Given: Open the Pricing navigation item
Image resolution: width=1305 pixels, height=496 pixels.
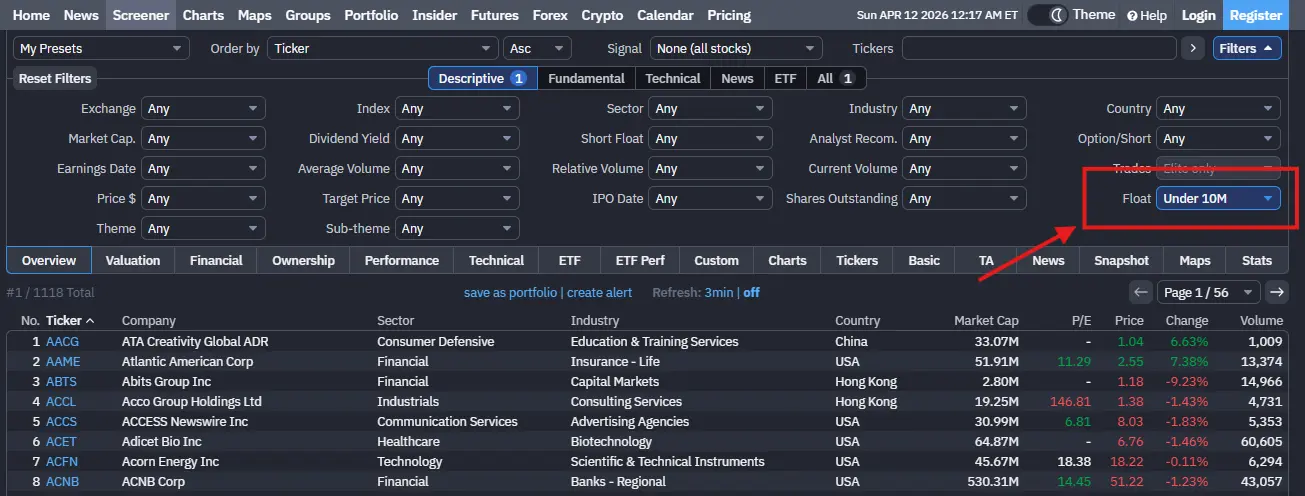Looking at the screenshot, I should click(729, 15).
